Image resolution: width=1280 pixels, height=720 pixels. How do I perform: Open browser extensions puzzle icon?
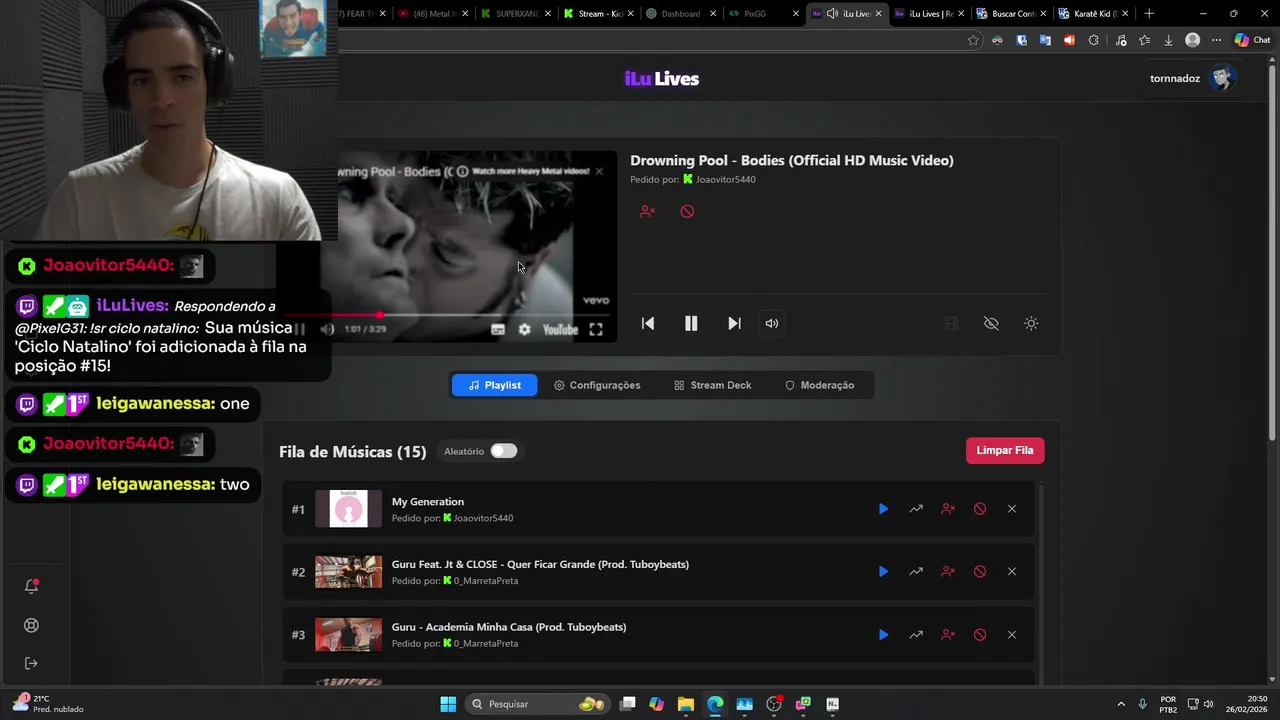(1093, 40)
